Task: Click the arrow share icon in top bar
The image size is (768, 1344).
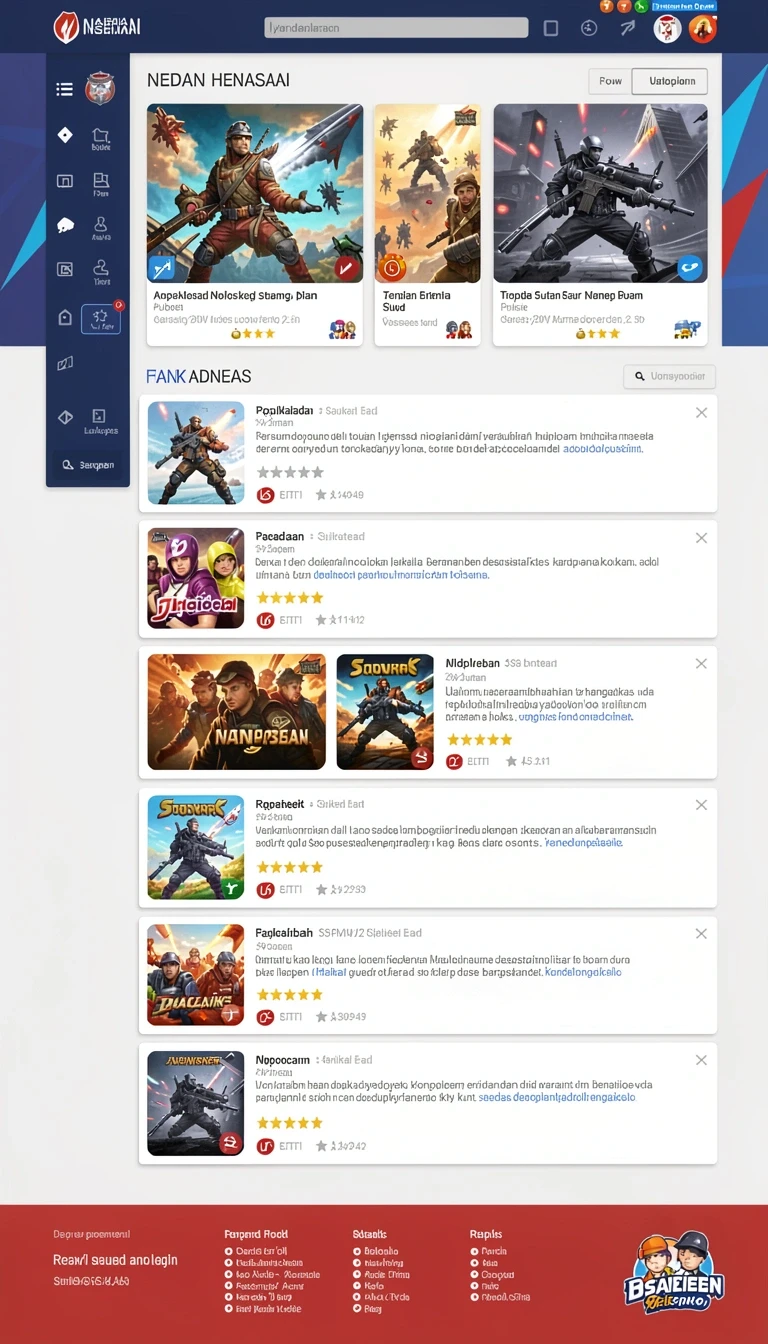Action: point(627,28)
